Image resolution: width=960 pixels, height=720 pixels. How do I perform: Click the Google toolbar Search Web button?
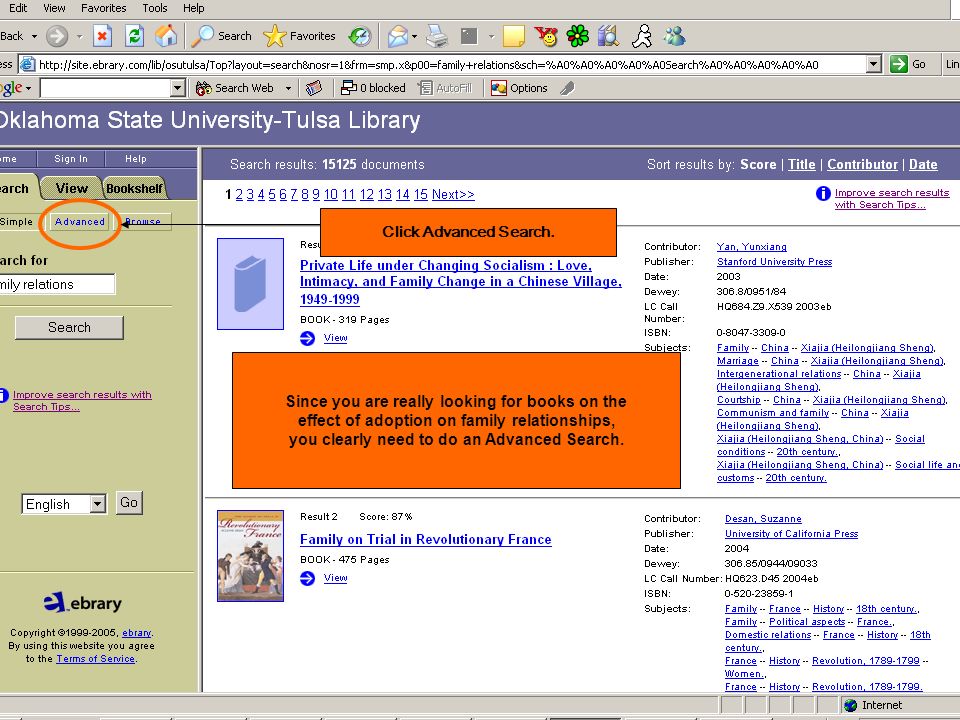(235, 88)
